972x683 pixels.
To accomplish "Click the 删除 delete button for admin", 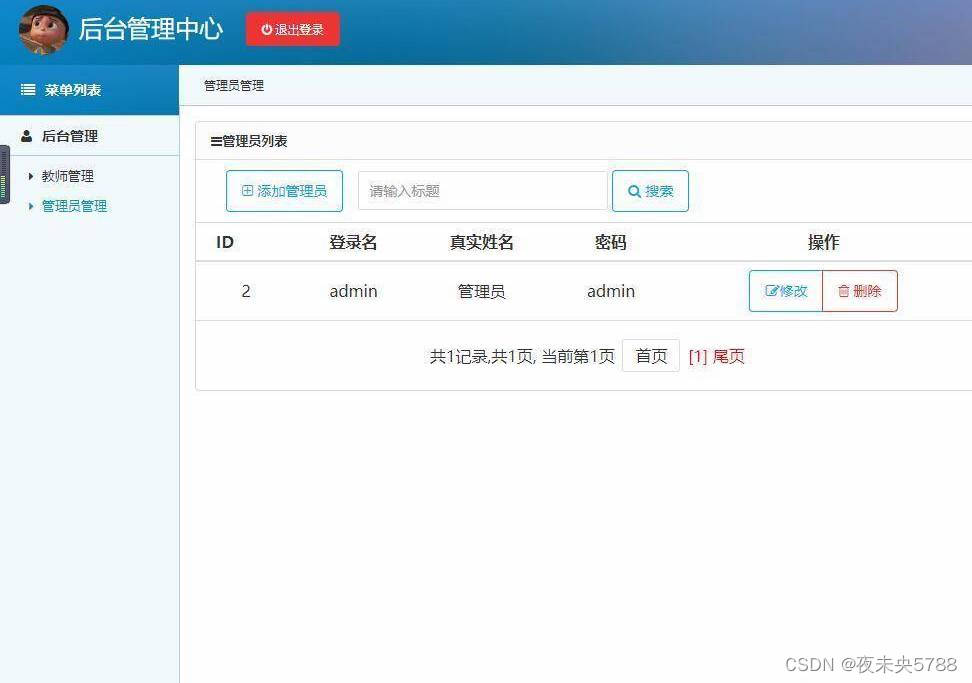I will click(860, 291).
